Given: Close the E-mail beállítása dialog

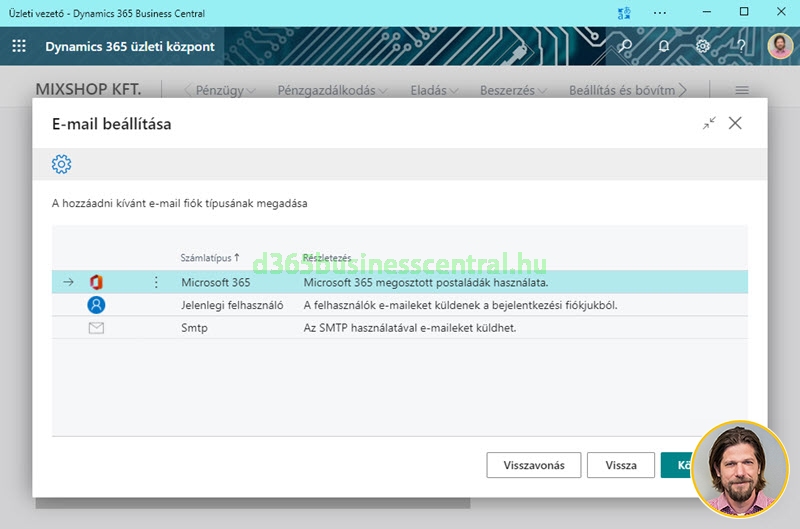Looking at the screenshot, I should pos(735,123).
